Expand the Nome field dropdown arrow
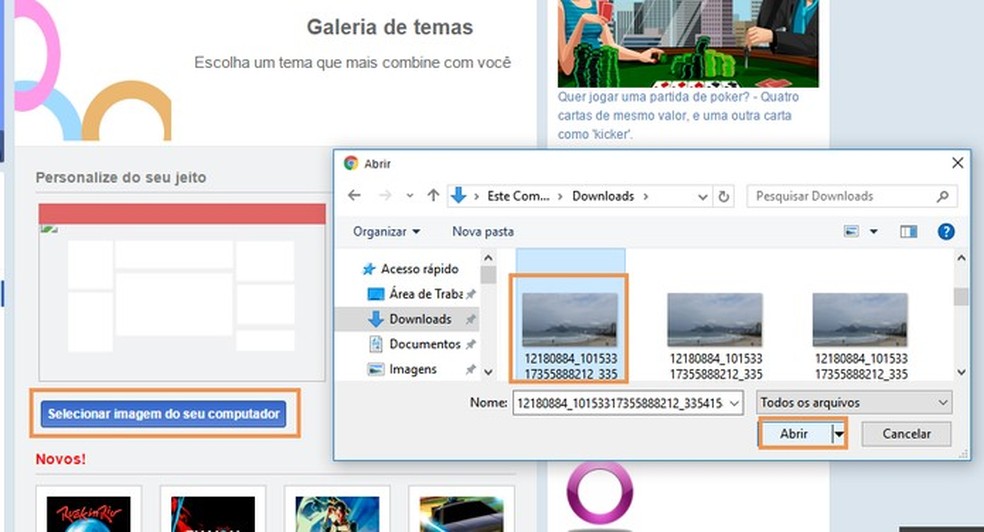Screen dimensions: 984x532 coord(734,403)
